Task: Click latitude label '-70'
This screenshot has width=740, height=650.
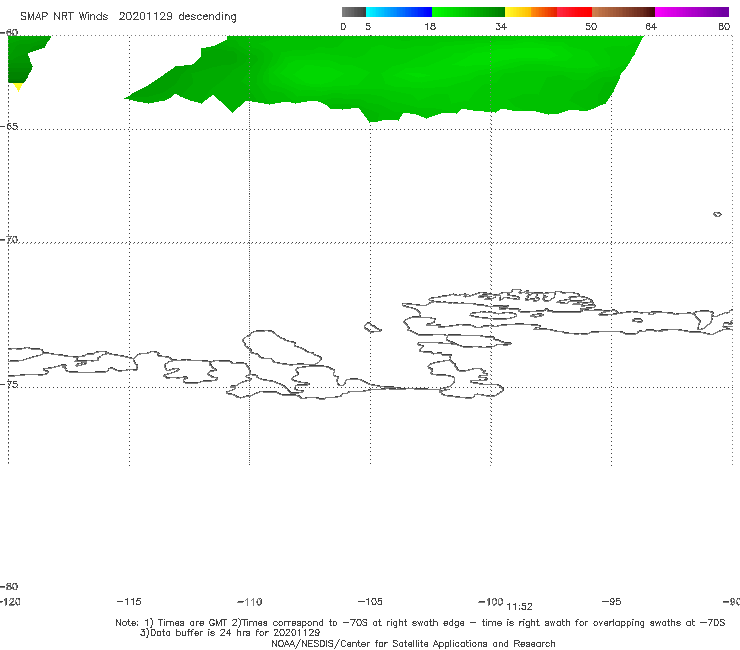Action: click(9, 239)
